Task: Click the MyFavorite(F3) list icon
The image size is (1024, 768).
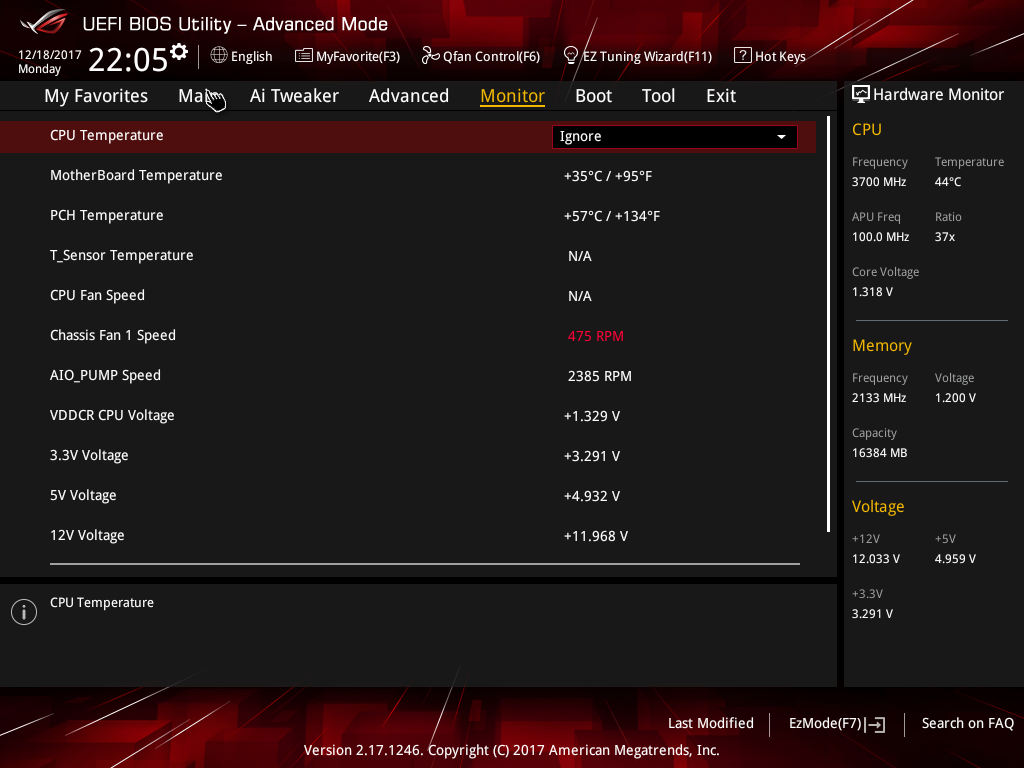Action: pyautogui.click(x=304, y=56)
